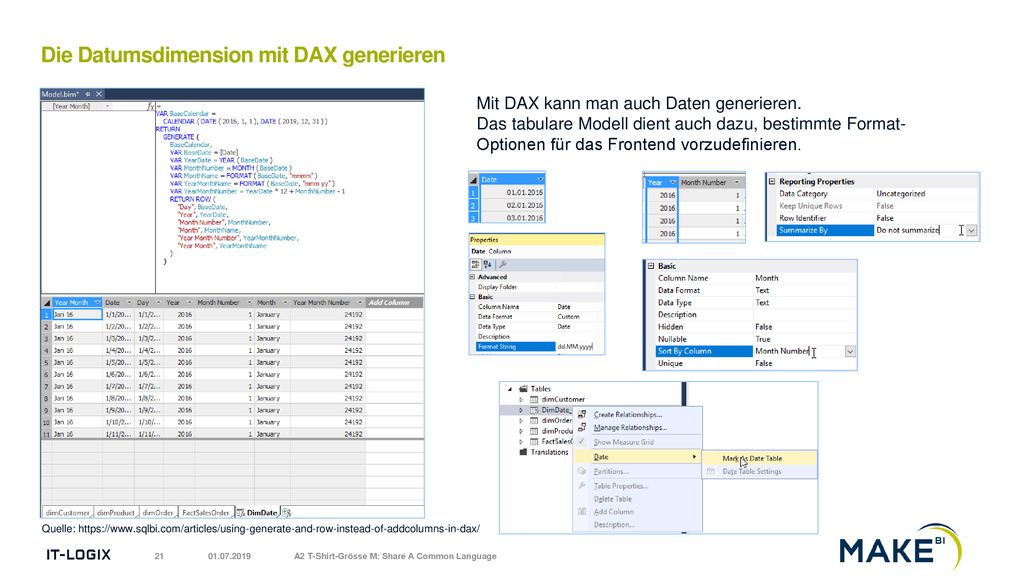Open the Summarize By dropdown
Viewport: 1024px width, 576px height.
[x=972, y=231]
